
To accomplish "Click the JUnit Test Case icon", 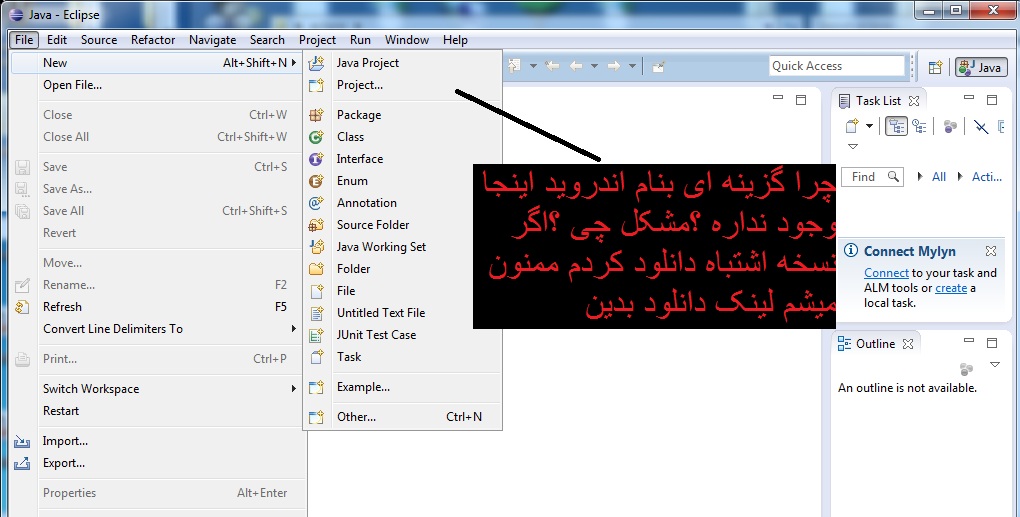I will click(317, 335).
